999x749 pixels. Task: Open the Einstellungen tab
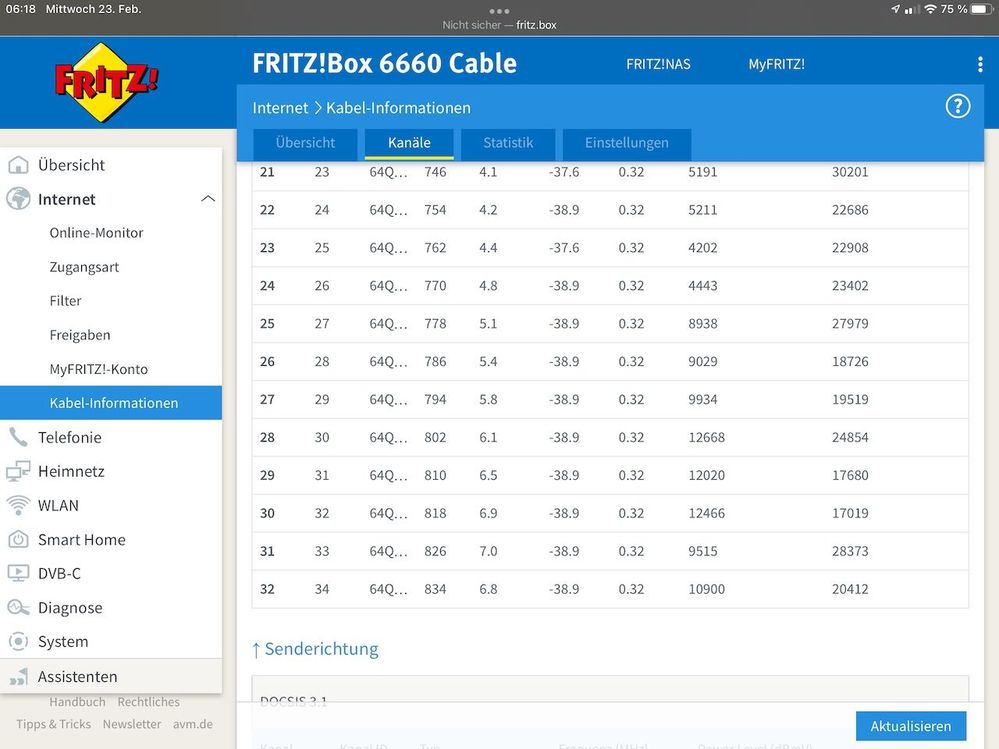click(626, 143)
